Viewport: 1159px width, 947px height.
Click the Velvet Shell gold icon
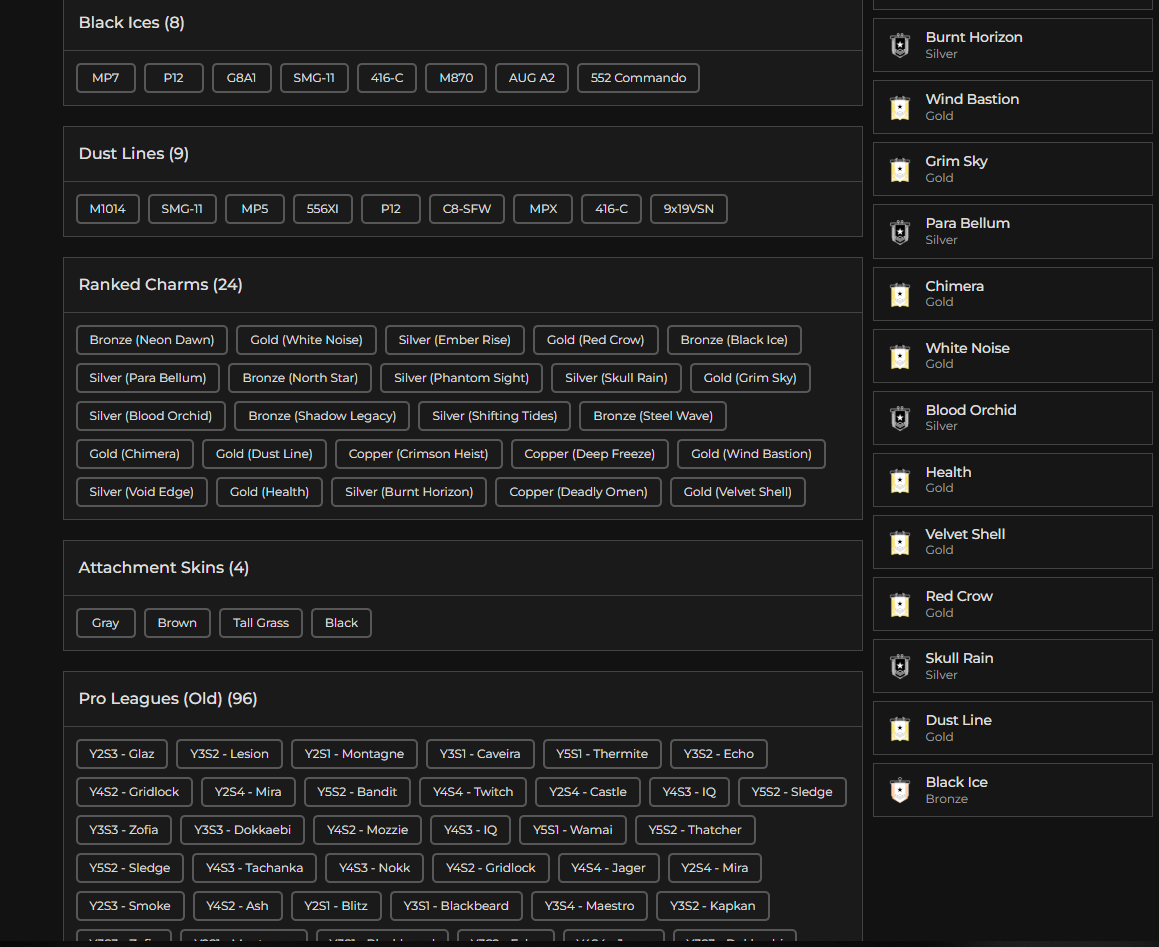[x=900, y=543]
